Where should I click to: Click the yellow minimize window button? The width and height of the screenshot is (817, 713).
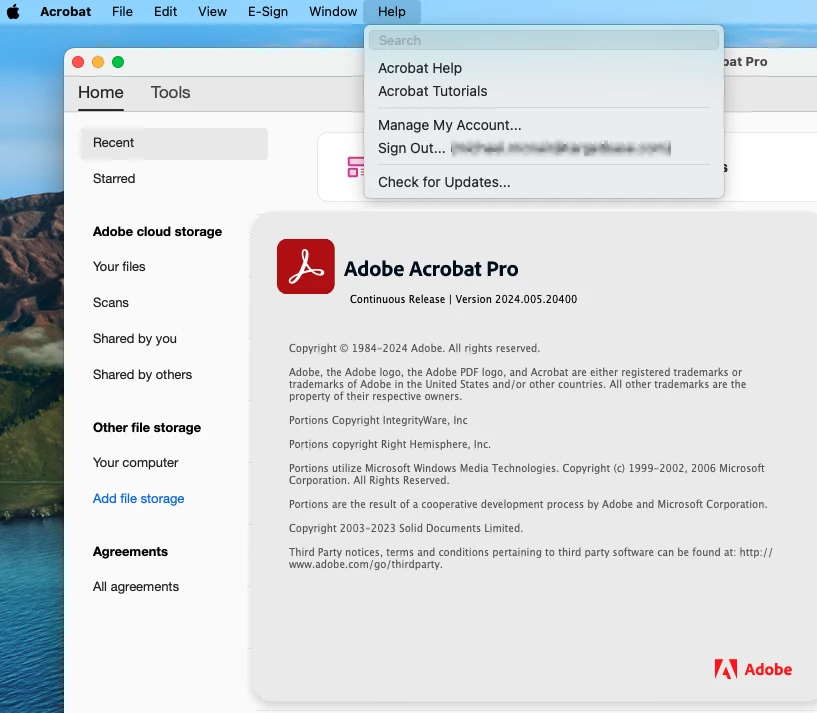tap(98, 62)
